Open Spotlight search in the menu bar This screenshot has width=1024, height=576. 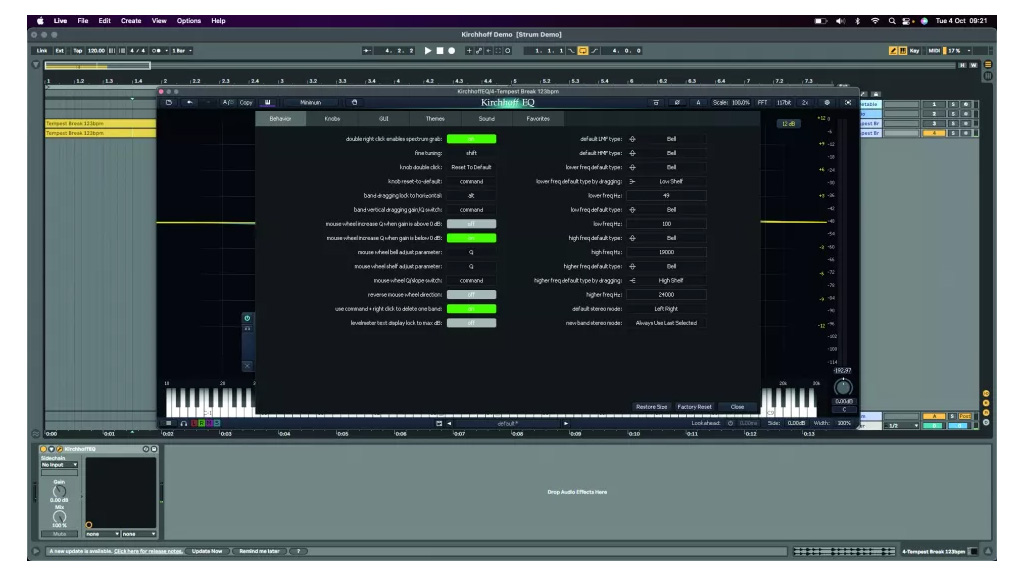point(891,21)
